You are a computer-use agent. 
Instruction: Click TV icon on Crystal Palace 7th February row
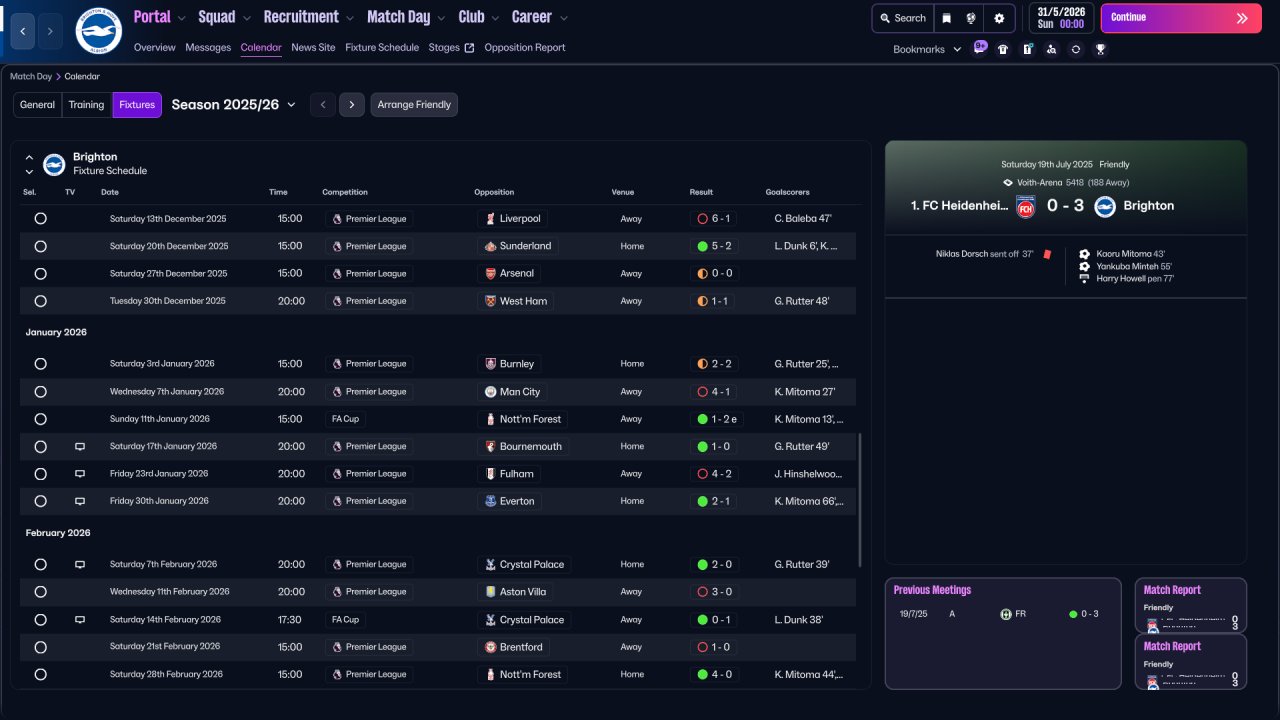click(80, 564)
